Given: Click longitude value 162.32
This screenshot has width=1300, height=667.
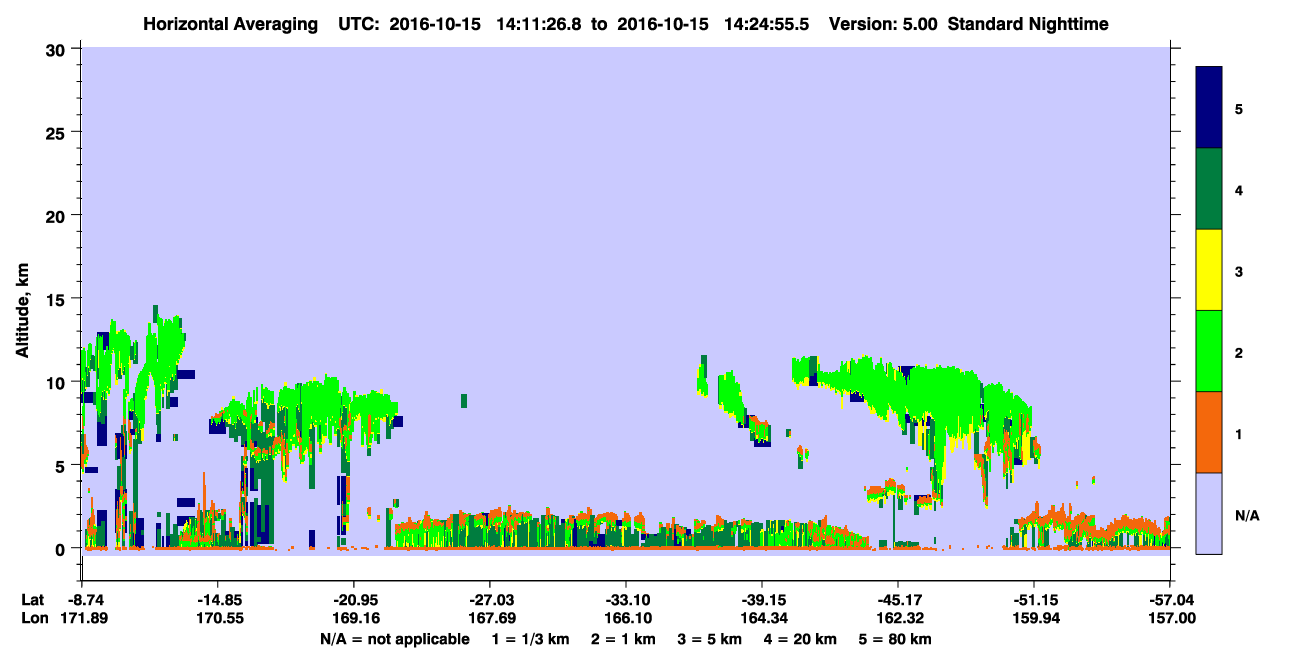Looking at the screenshot, I should (898, 619).
